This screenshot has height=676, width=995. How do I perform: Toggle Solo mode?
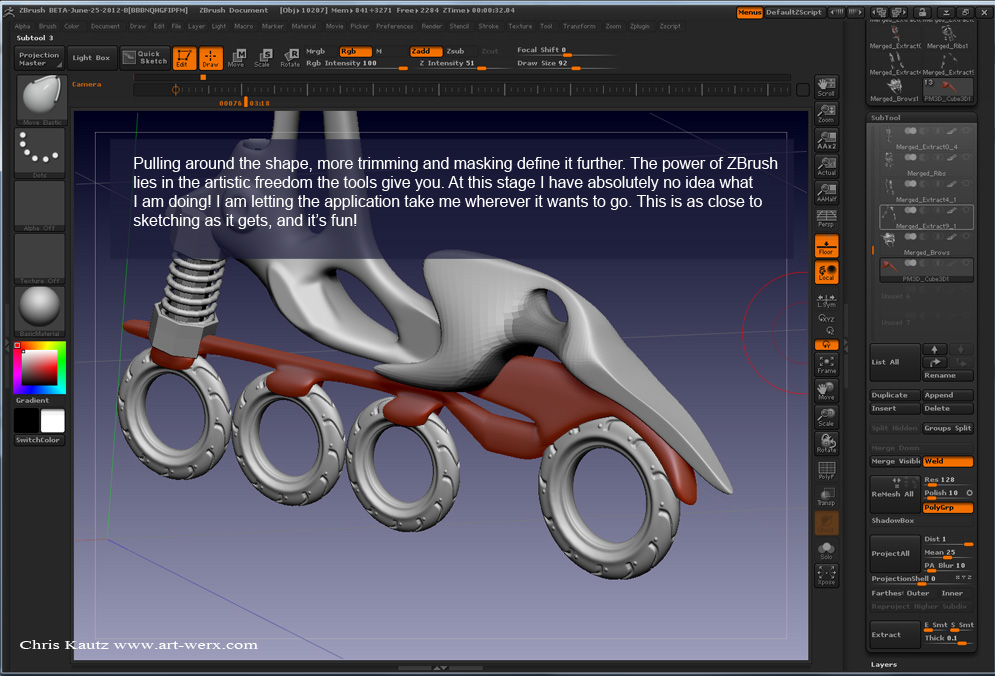tap(826, 550)
